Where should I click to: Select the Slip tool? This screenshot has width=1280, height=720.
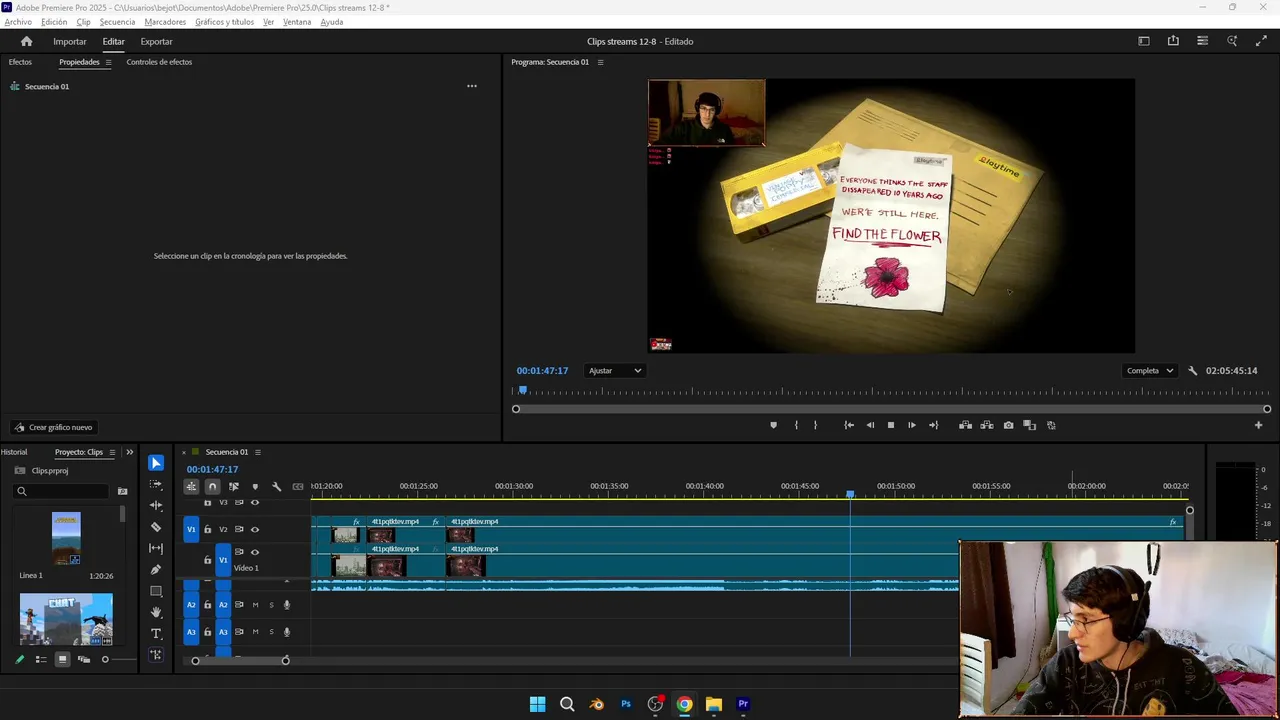pyautogui.click(x=156, y=548)
